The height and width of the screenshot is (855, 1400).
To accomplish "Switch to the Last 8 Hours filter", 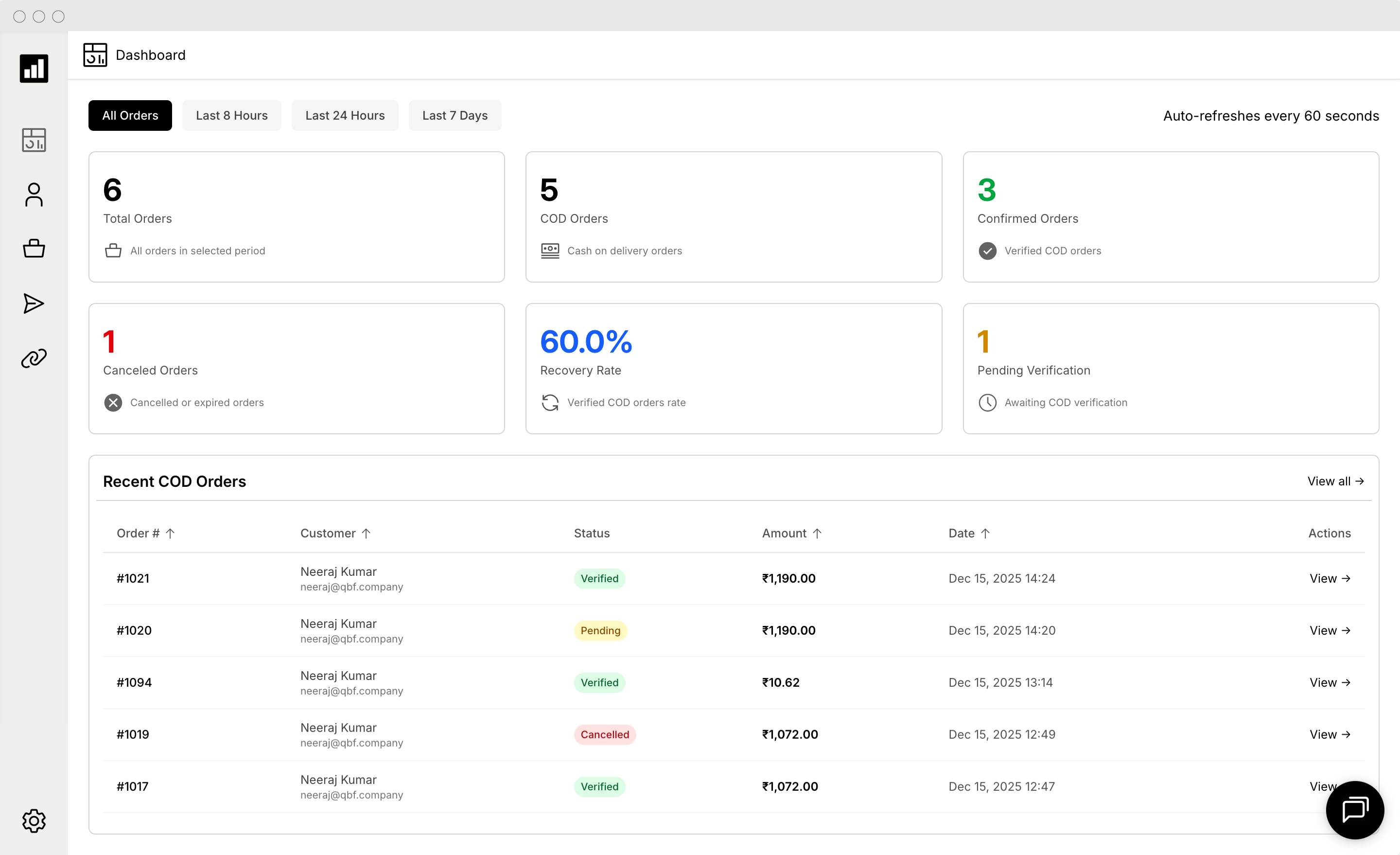I will click(231, 115).
